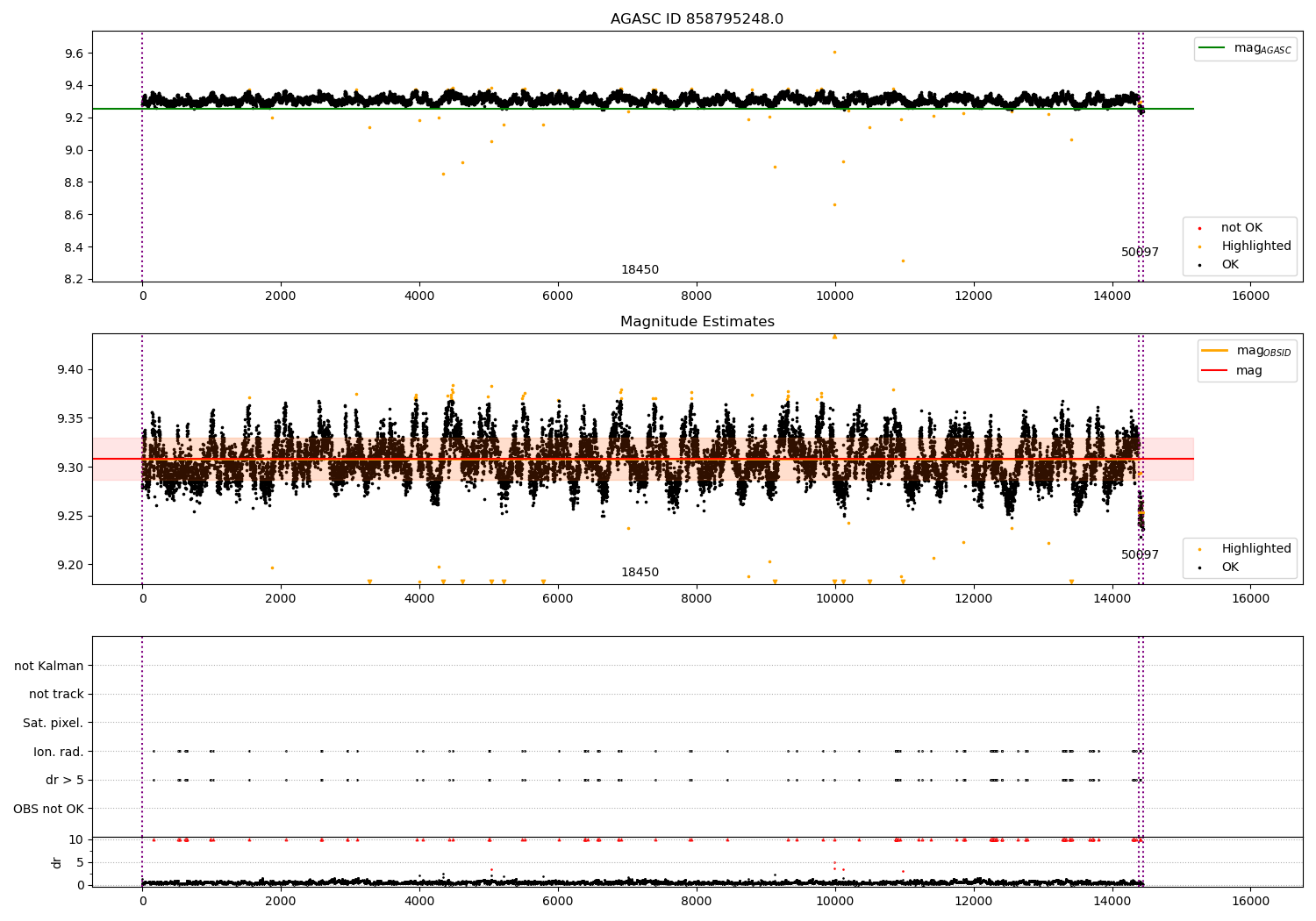
Task: Click the lowest orange outlier near magnitude 8.3
Action: point(903,261)
